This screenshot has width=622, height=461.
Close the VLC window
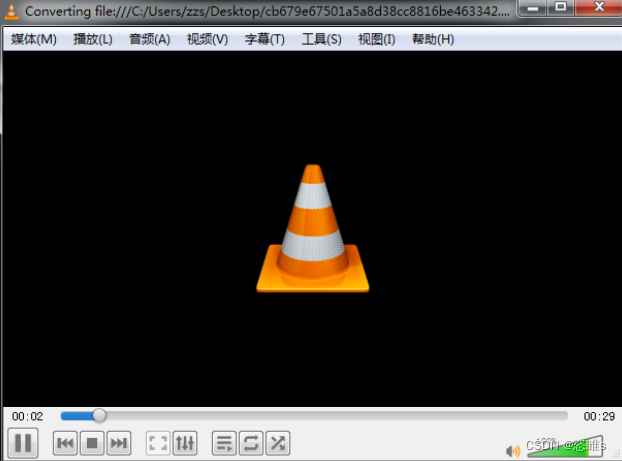[598, 7]
